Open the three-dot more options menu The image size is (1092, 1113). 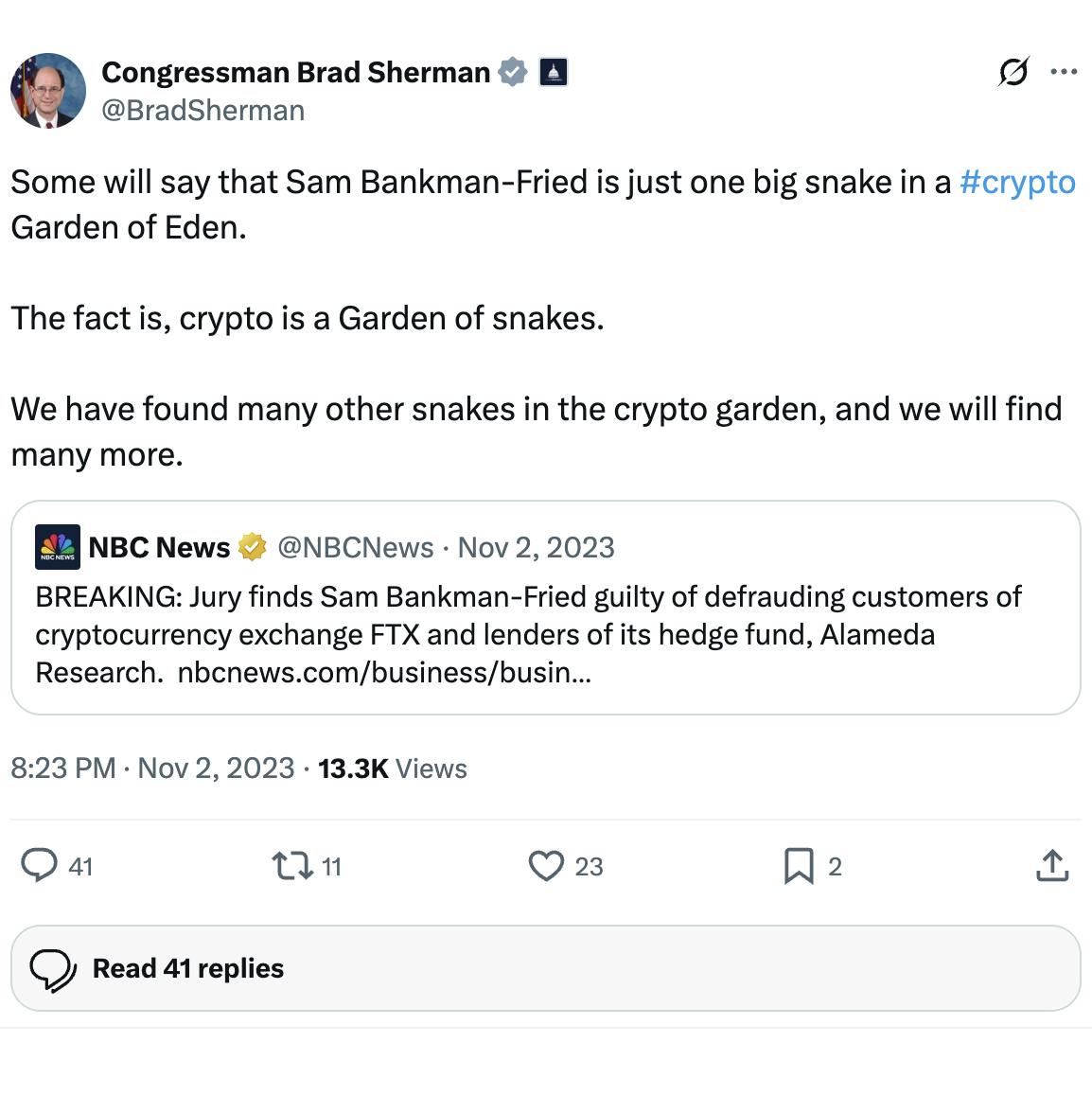(x=1065, y=72)
